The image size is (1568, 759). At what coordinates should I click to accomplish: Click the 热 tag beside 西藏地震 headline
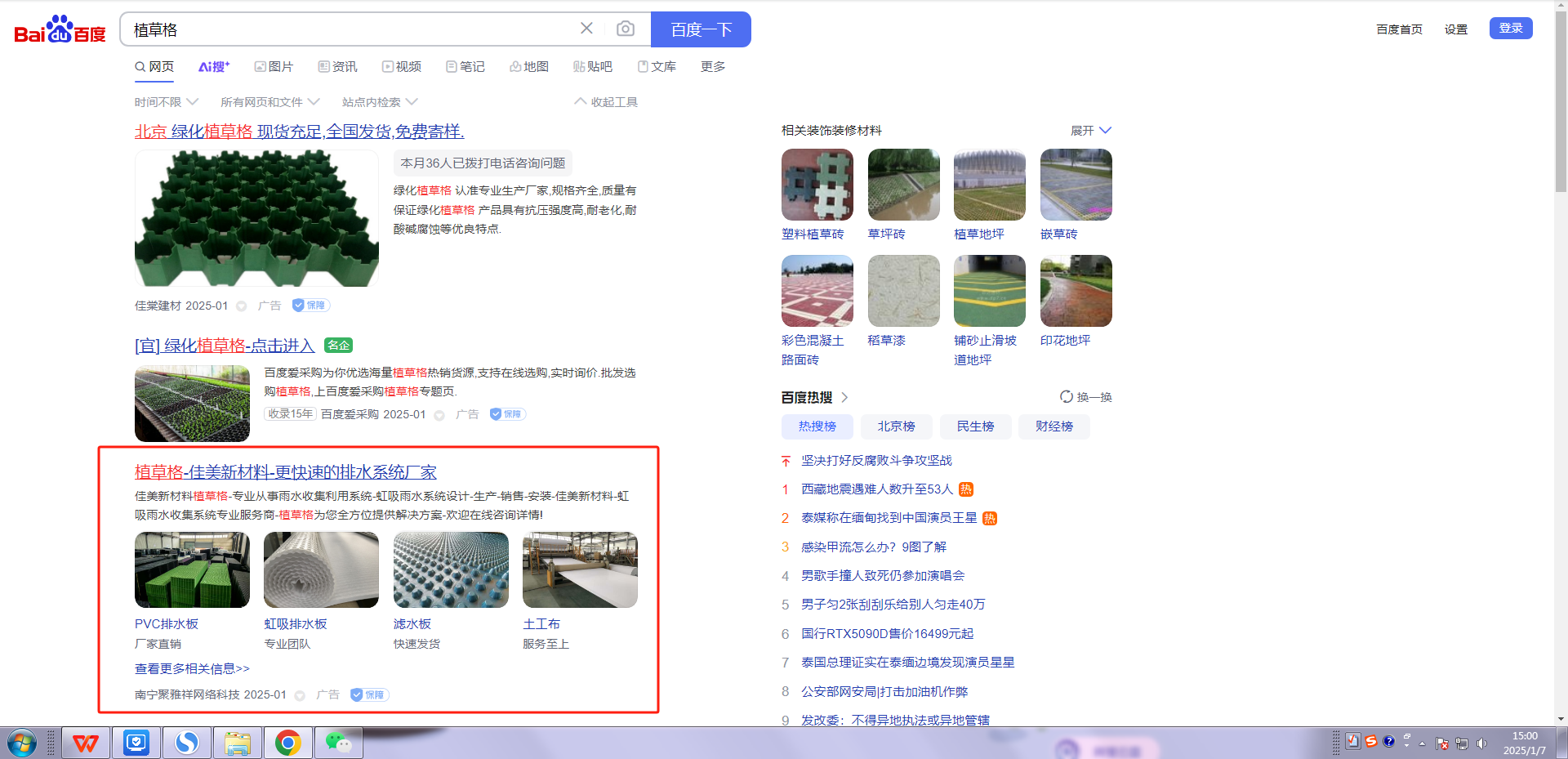pos(966,489)
